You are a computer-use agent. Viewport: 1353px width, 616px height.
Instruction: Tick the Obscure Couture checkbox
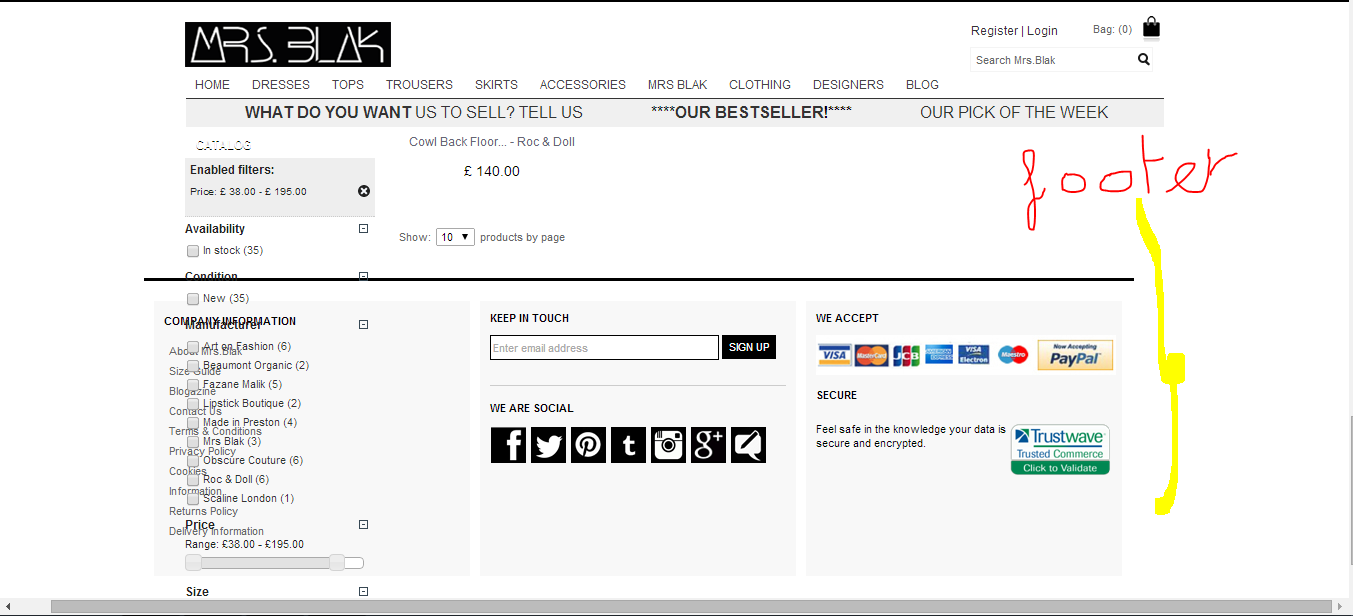[193, 461]
